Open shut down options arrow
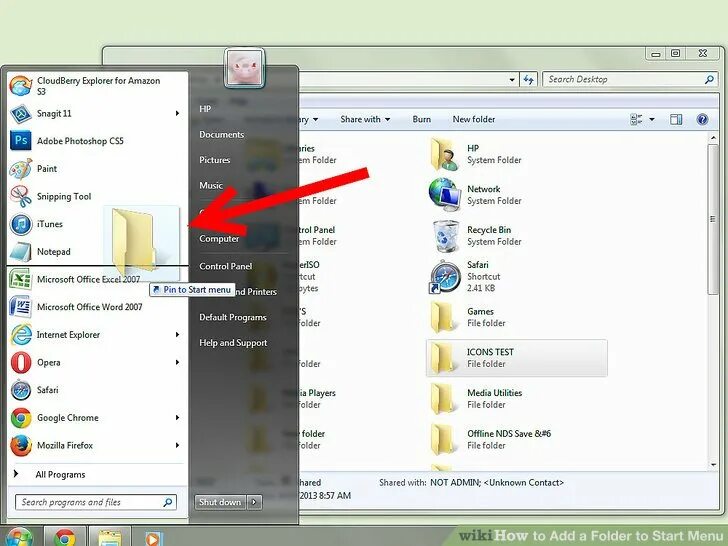This screenshot has height=546, width=728. (254, 502)
